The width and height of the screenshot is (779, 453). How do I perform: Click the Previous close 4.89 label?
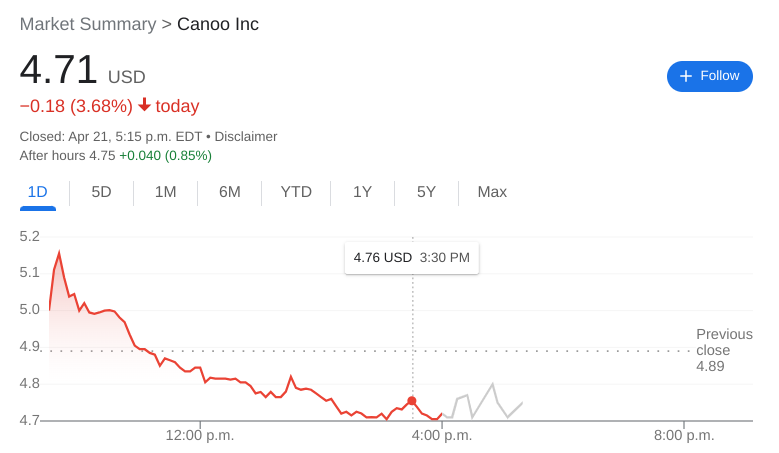click(x=723, y=350)
